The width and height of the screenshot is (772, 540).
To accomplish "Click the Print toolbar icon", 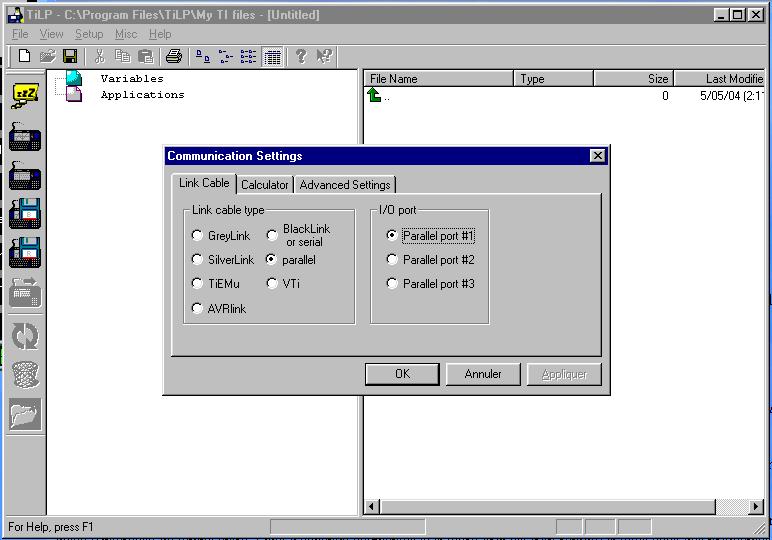I will (x=174, y=56).
